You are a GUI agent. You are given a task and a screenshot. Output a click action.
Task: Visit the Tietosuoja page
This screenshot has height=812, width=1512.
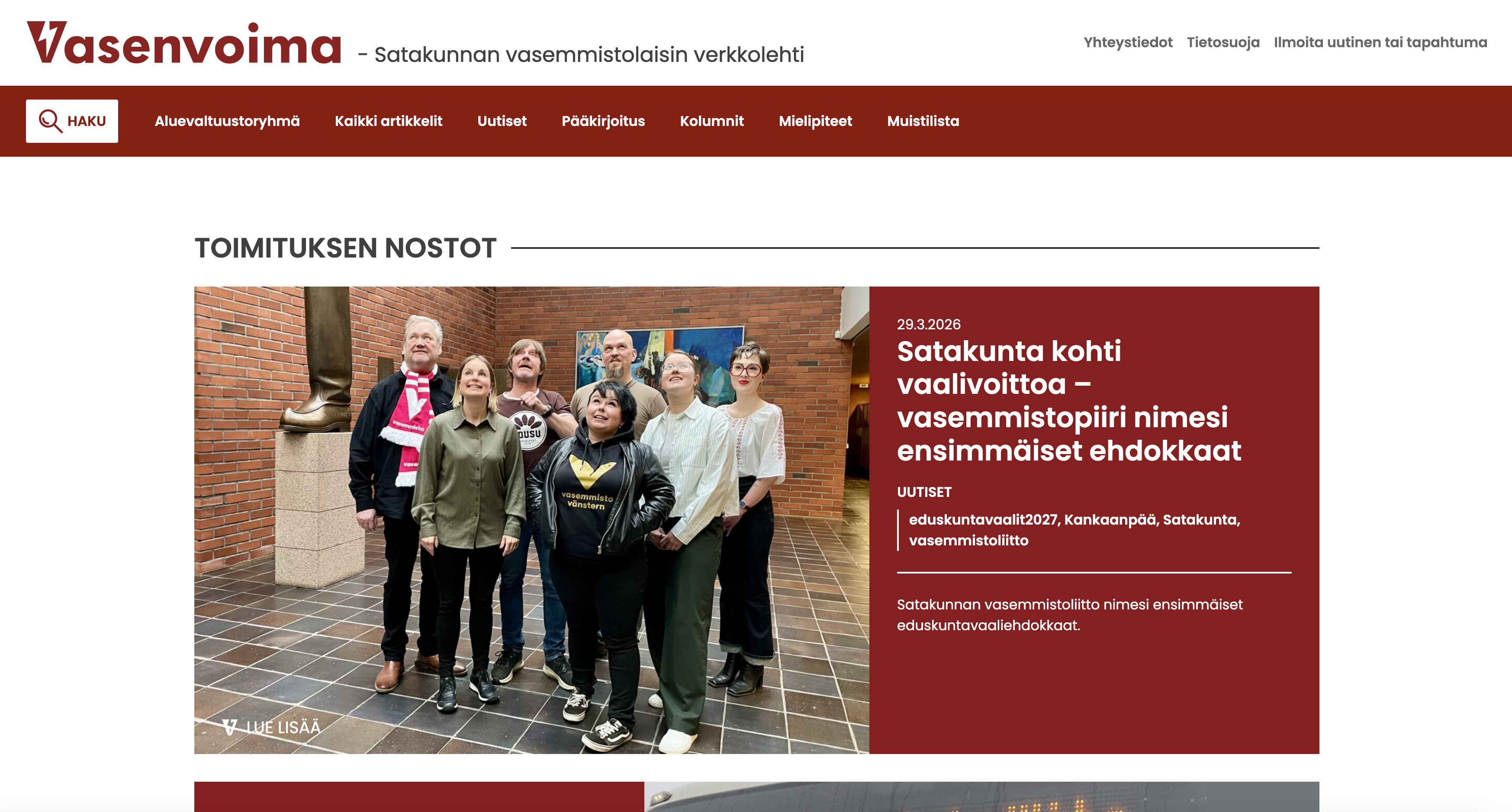1222,42
